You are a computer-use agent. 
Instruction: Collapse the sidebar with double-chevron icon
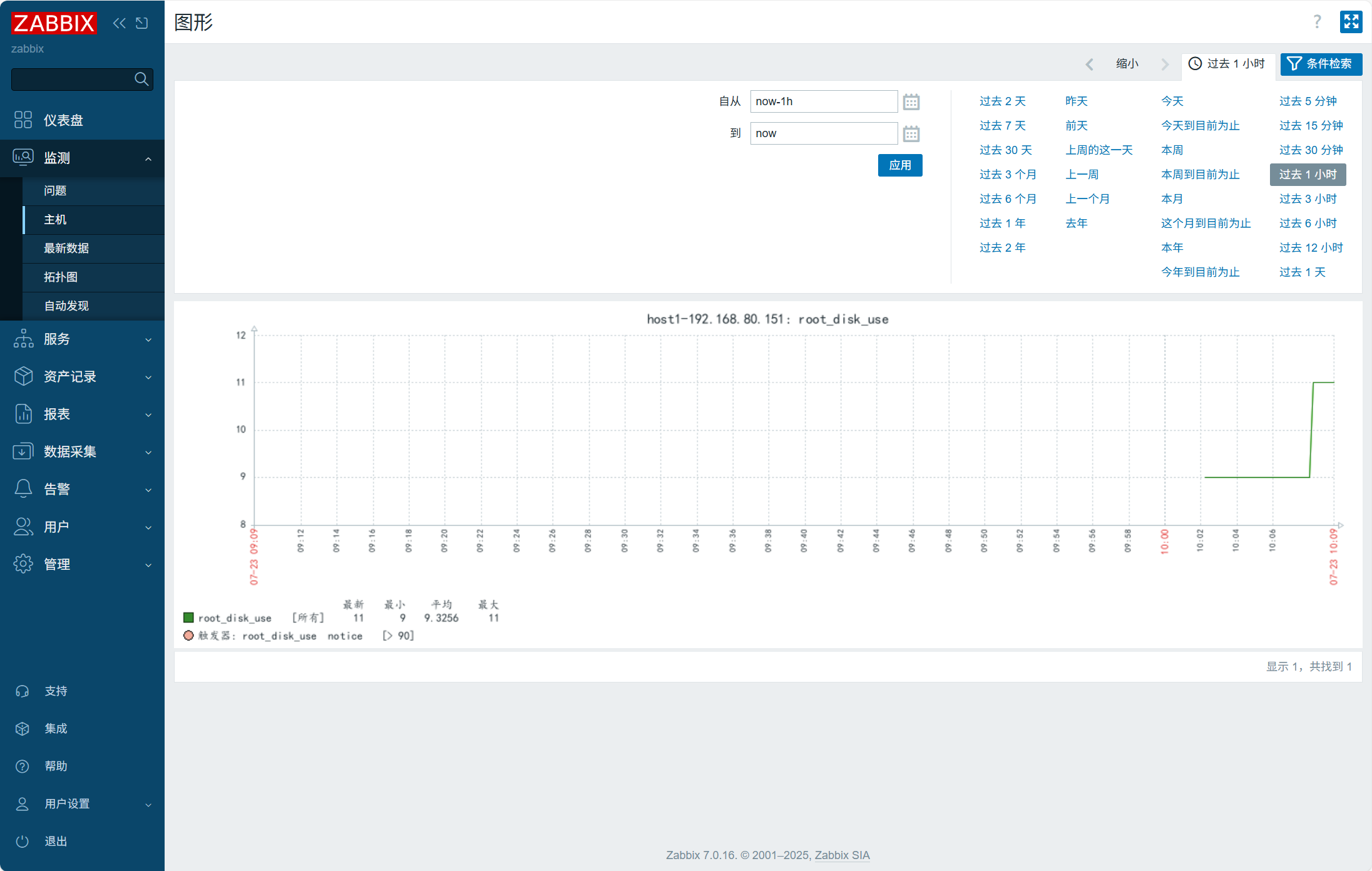pos(119,23)
